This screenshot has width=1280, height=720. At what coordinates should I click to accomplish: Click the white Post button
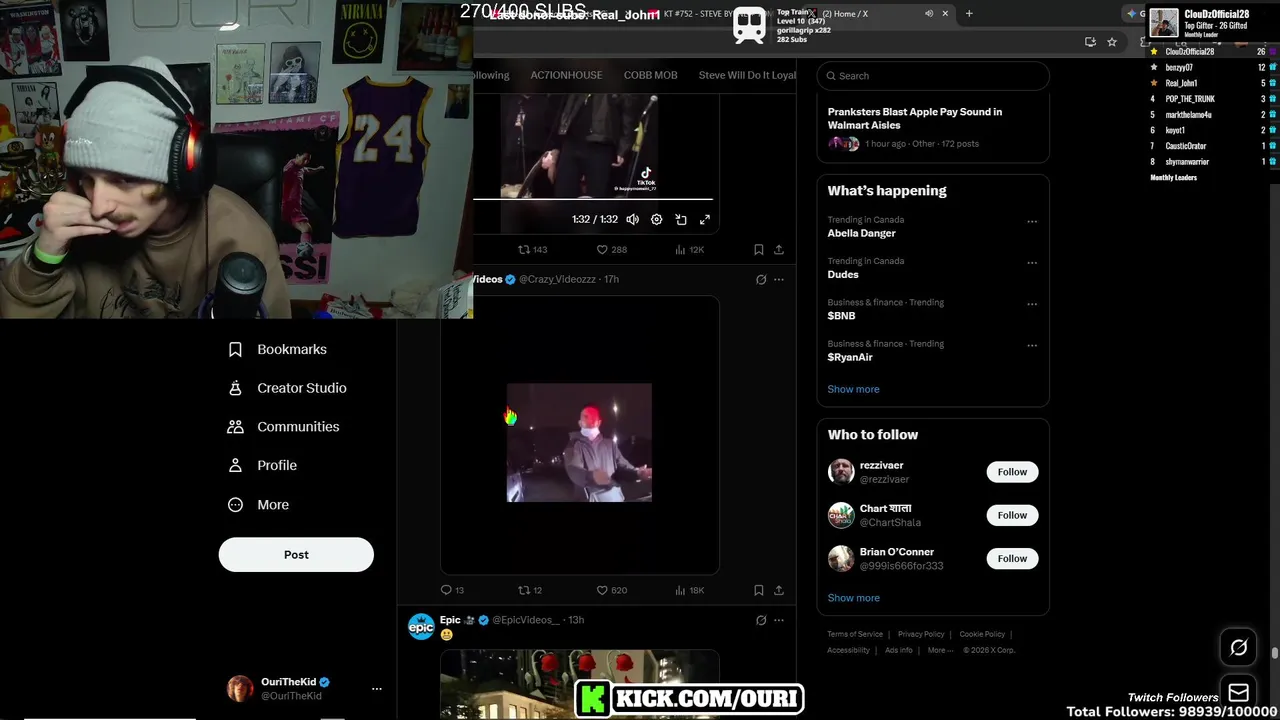coord(296,555)
